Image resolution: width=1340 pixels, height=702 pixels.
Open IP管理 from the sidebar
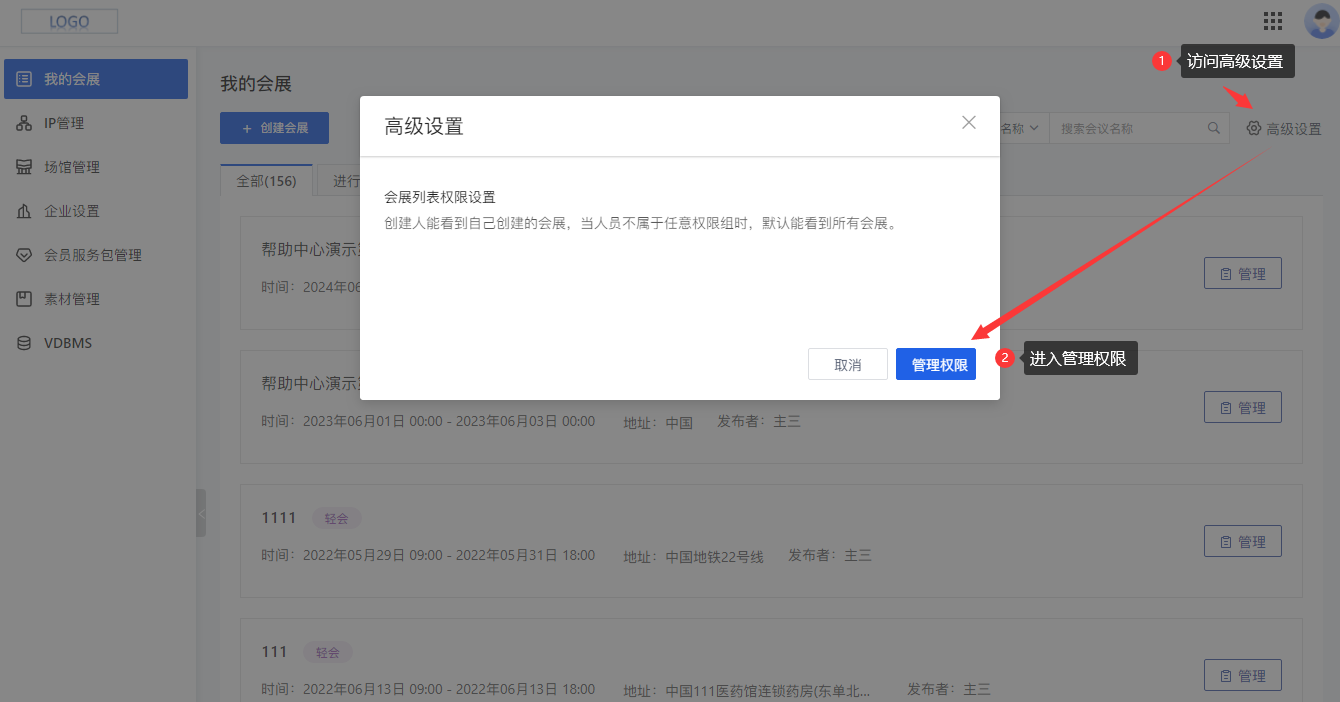[64, 122]
